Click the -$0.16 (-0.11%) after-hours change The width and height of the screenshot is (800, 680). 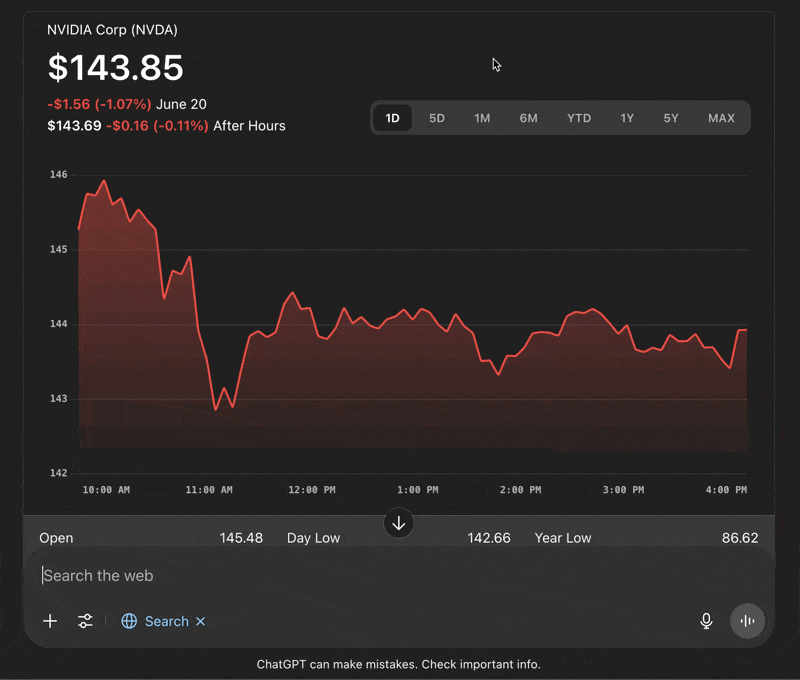coord(157,126)
